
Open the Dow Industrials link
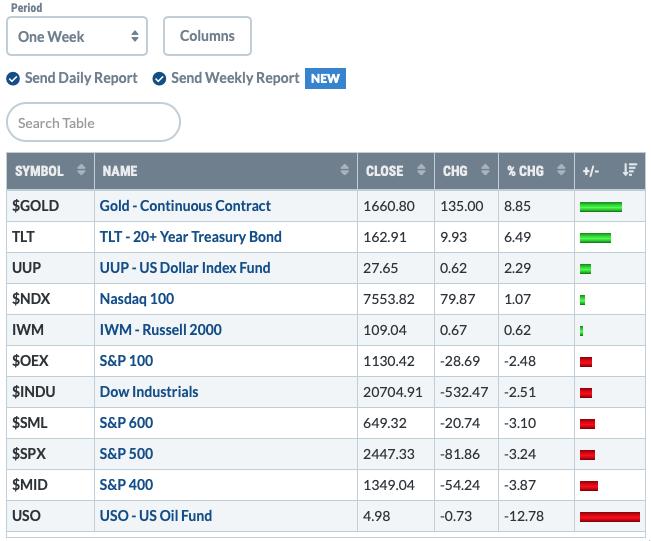tap(149, 392)
